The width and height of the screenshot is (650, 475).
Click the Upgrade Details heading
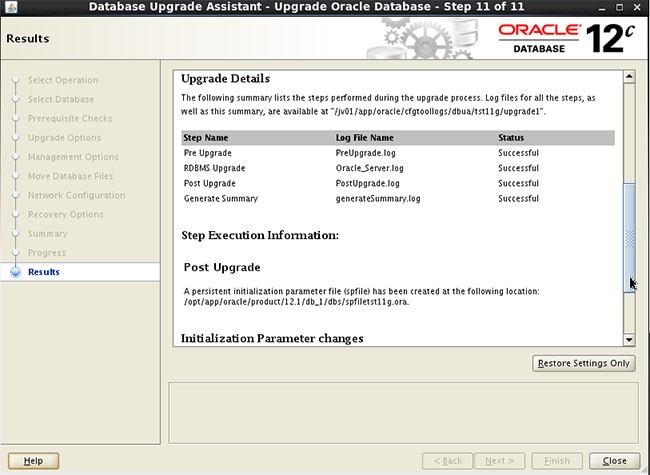[x=226, y=78]
